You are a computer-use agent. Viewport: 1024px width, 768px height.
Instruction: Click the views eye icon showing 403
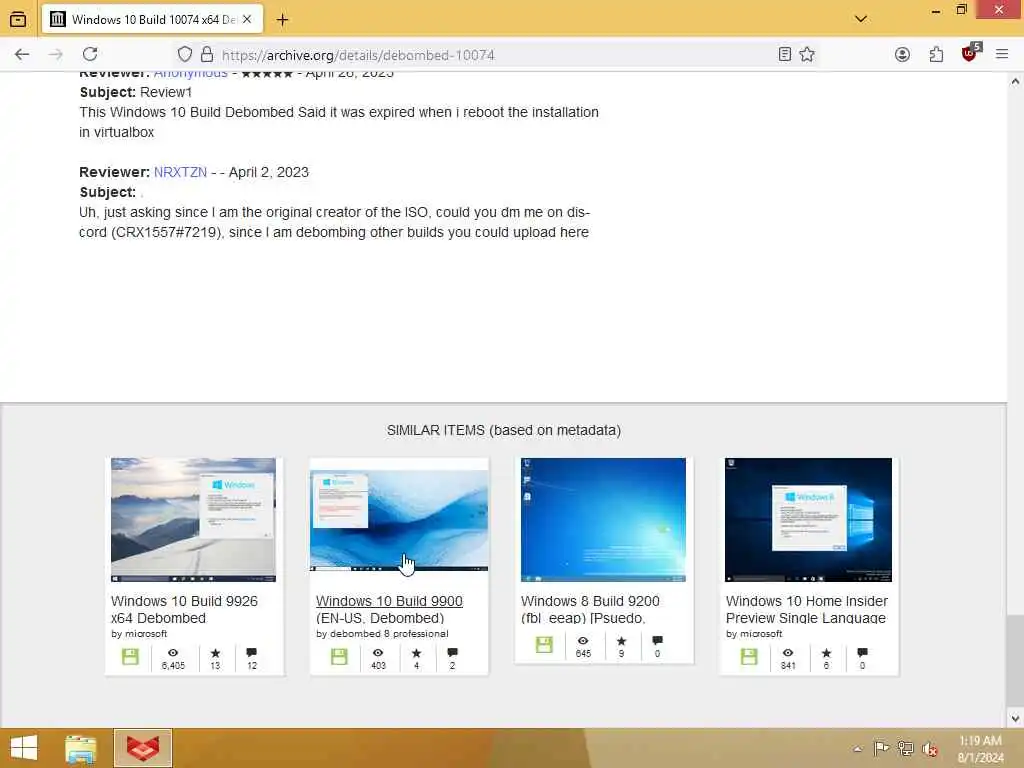[x=378, y=653]
